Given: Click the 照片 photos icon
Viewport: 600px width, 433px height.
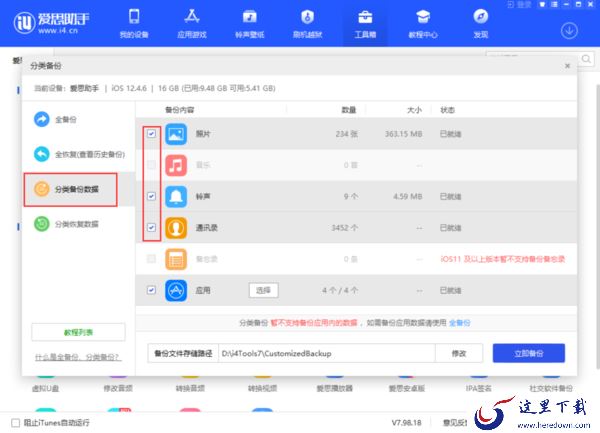Looking at the screenshot, I should [x=176, y=134].
